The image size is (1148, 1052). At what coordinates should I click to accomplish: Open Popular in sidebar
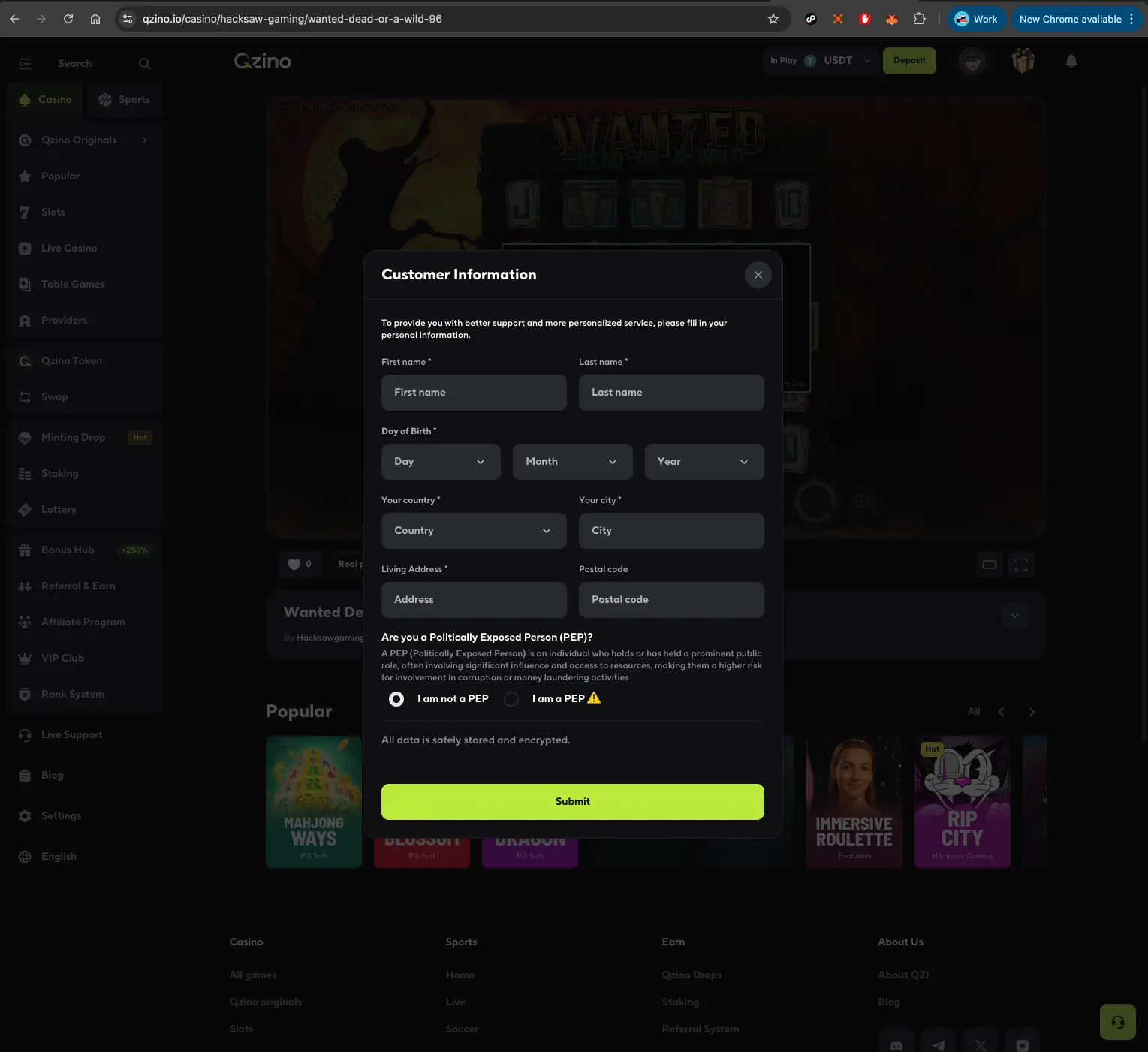(x=60, y=176)
